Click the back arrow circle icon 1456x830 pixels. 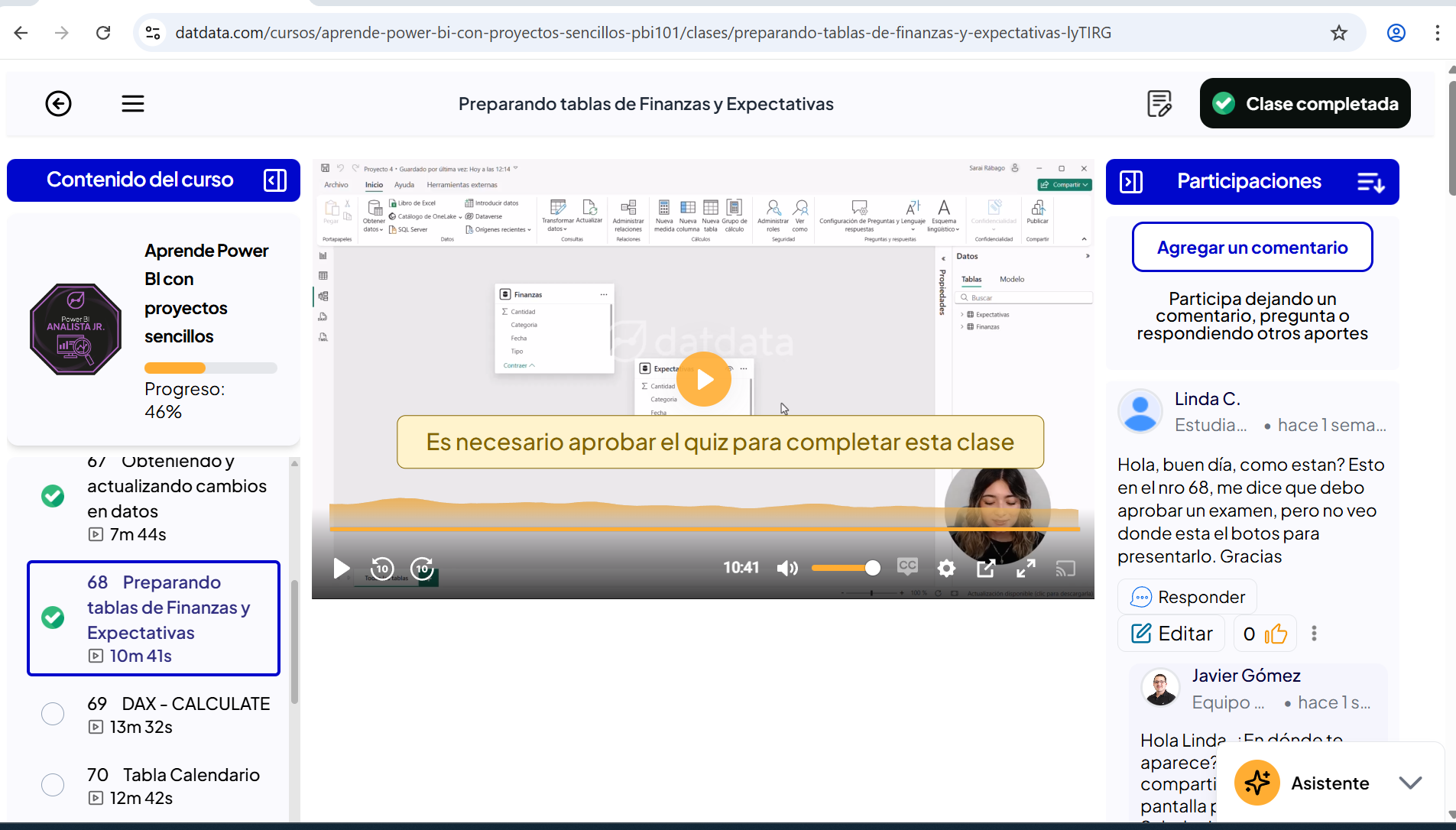point(58,103)
